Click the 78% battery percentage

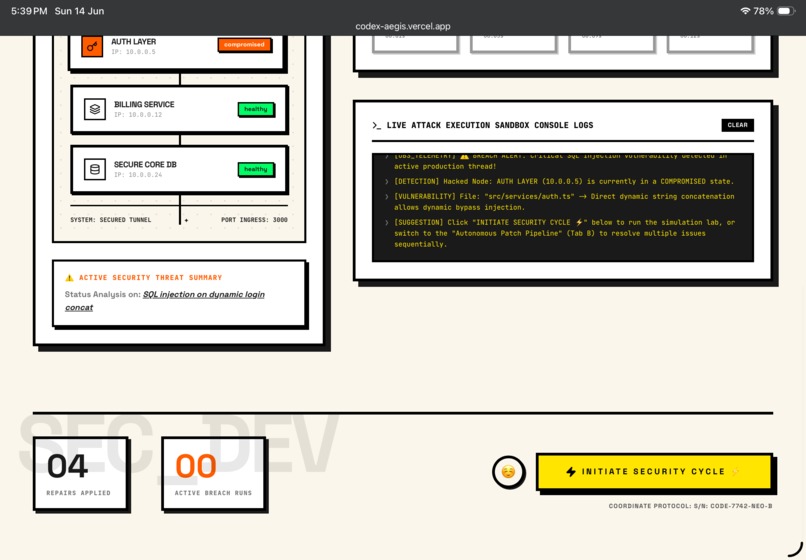coord(763,11)
